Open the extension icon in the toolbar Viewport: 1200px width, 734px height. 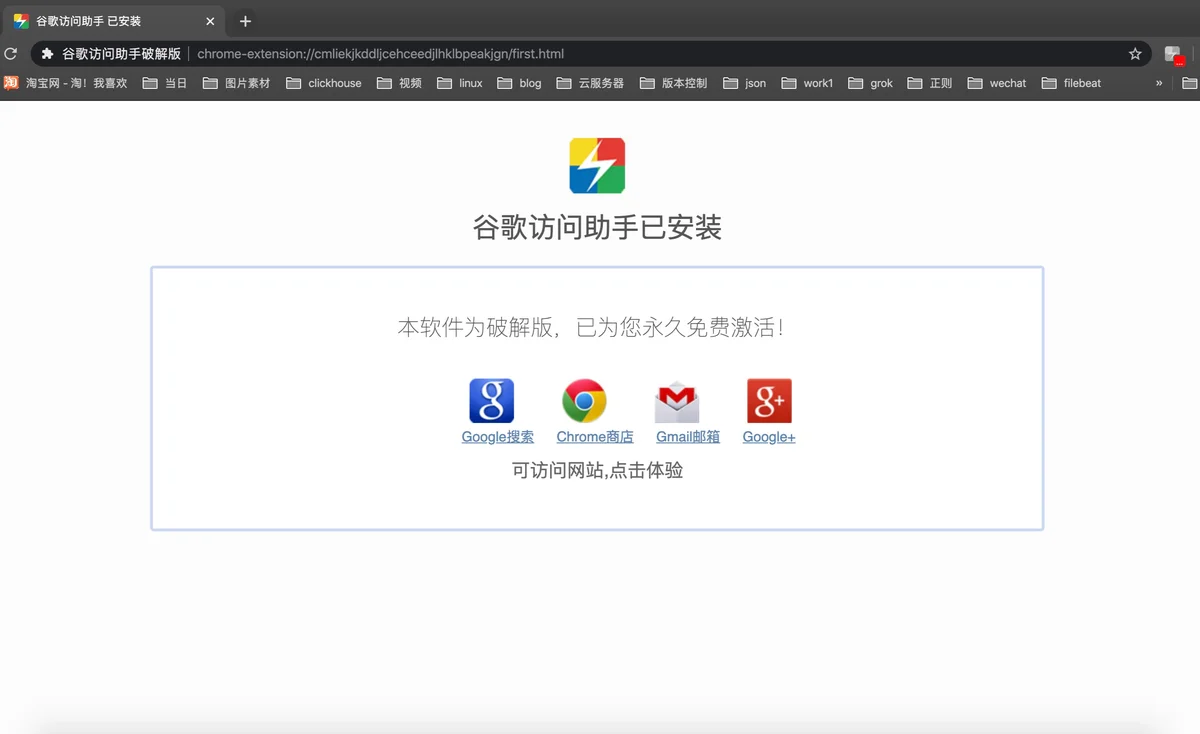click(x=1173, y=54)
